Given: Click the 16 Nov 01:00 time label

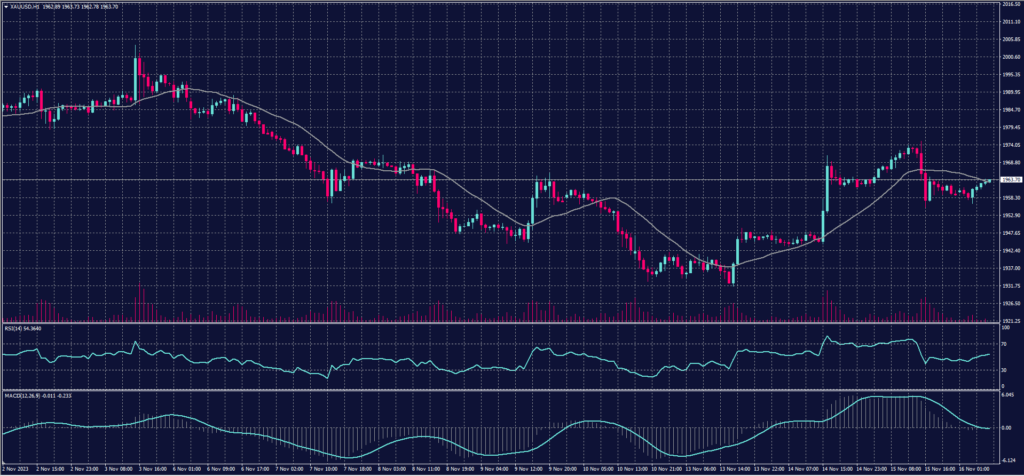Looking at the screenshot, I should [x=972, y=469].
